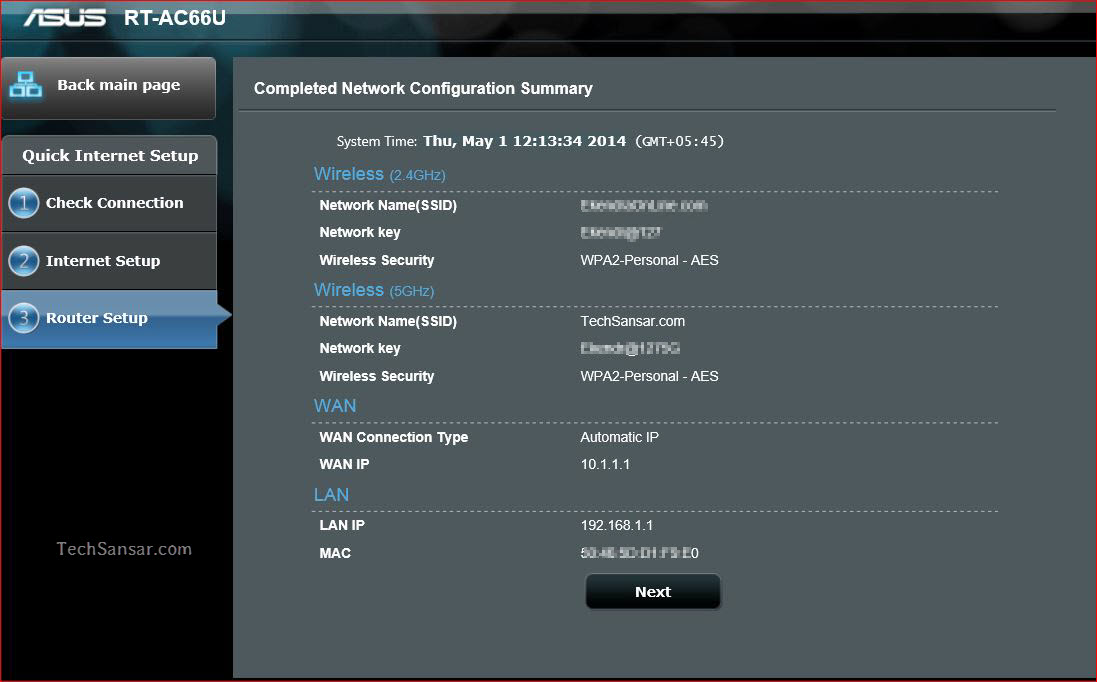Select Back main page

coord(120,87)
